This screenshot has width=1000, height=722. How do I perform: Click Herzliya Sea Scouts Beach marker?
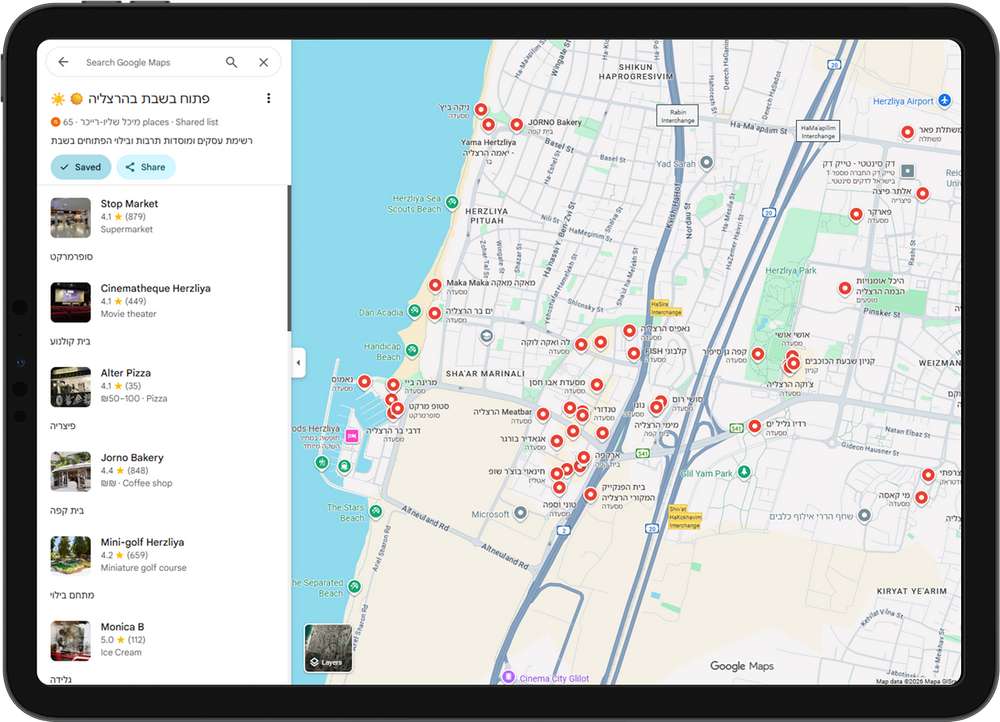(452, 203)
